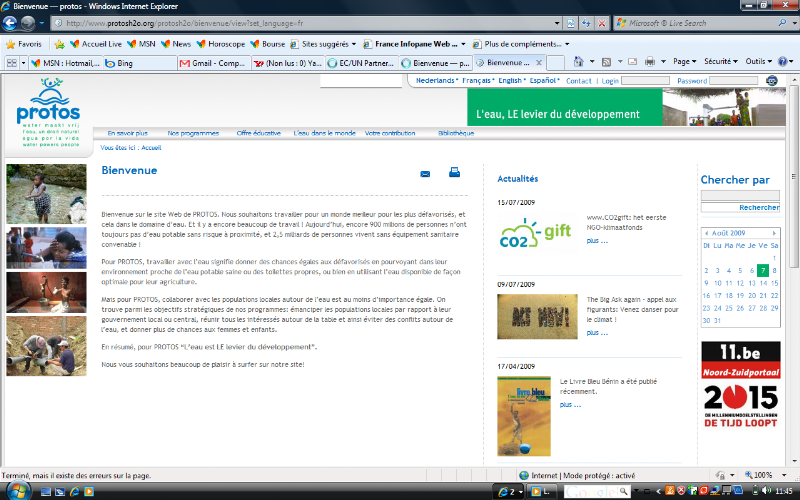
Task: Expand Sites suggérés dropdown
Action: click(x=354, y=44)
